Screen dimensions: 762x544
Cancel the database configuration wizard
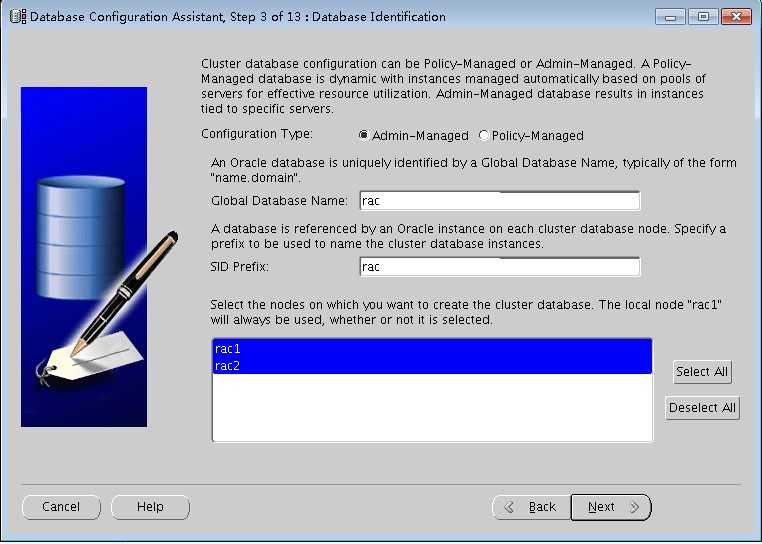pyautogui.click(x=61, y=507)
